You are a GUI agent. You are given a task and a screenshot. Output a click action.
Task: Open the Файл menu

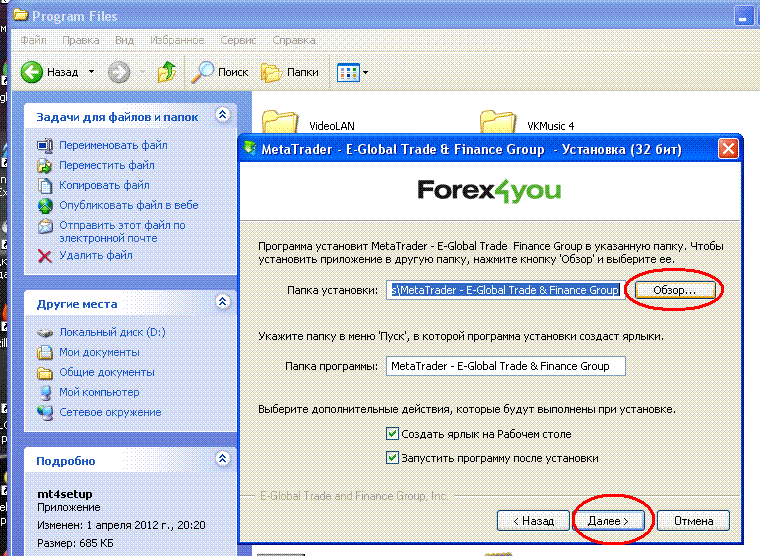33,40
